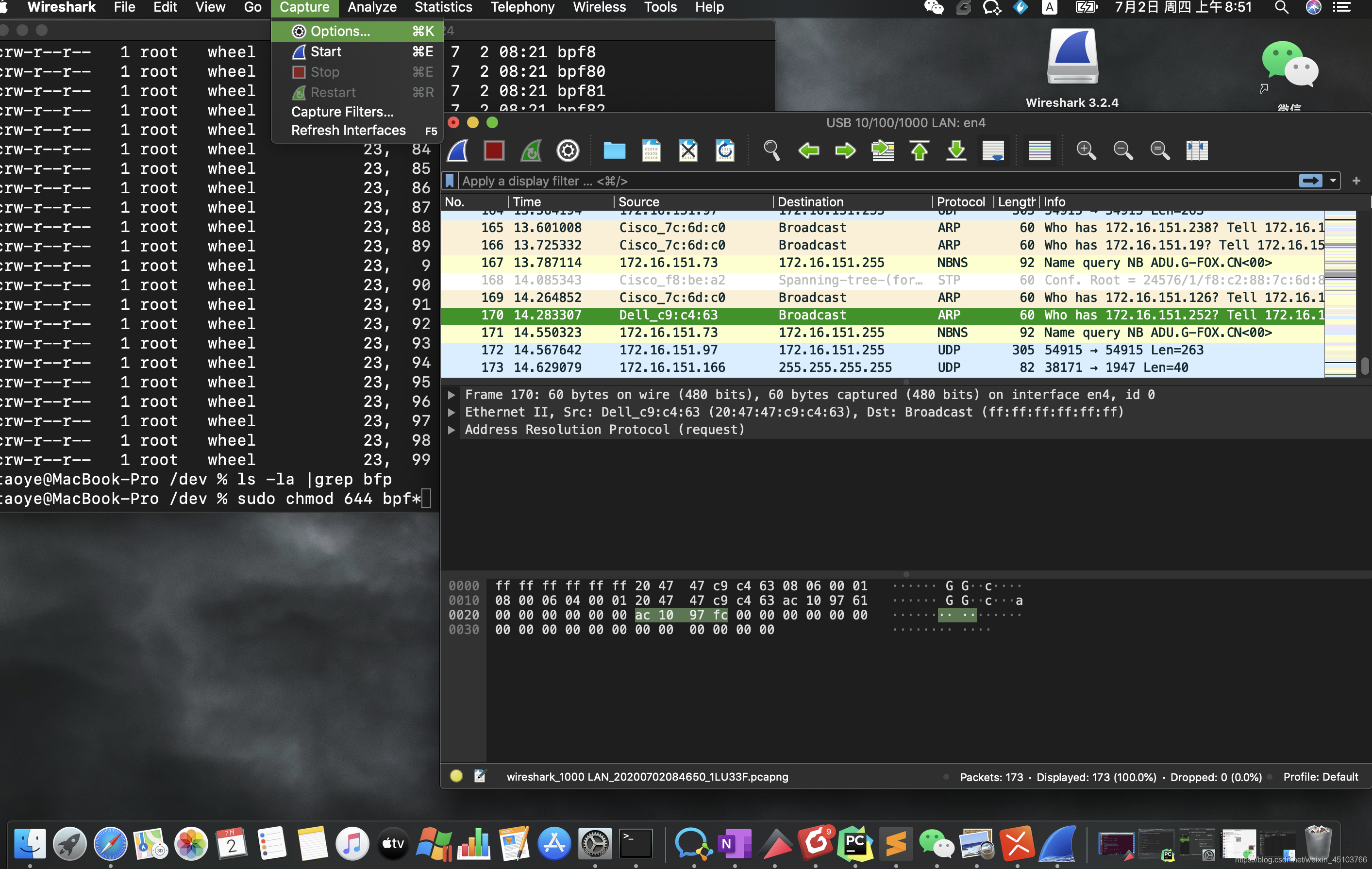The image size is (1372, 869).
Task: Click the display filter bookmark icon
Action: pyautogui.click(x=450, y=181)
